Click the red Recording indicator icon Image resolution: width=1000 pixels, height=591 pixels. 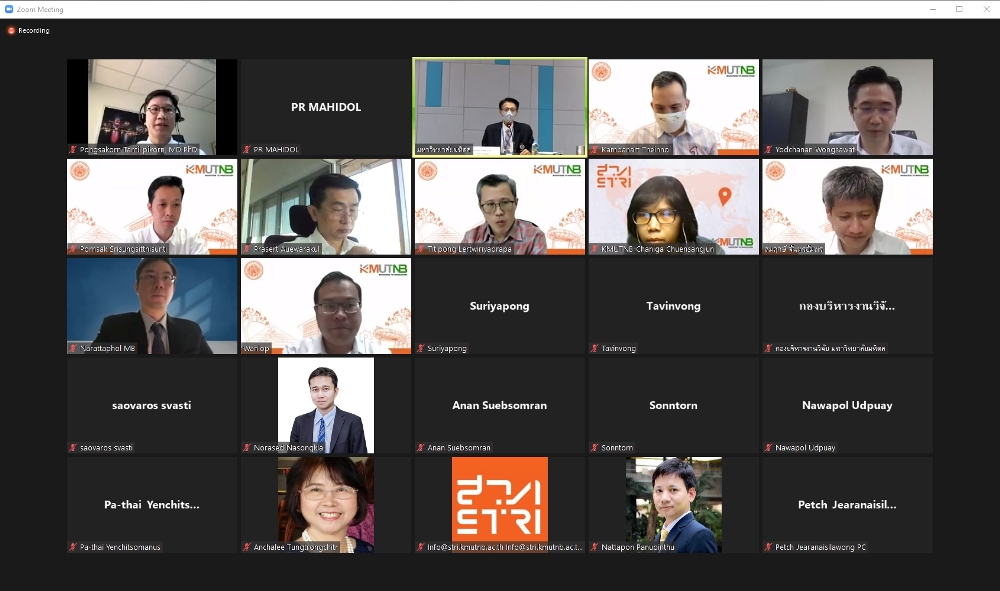(x=12, y=31)
